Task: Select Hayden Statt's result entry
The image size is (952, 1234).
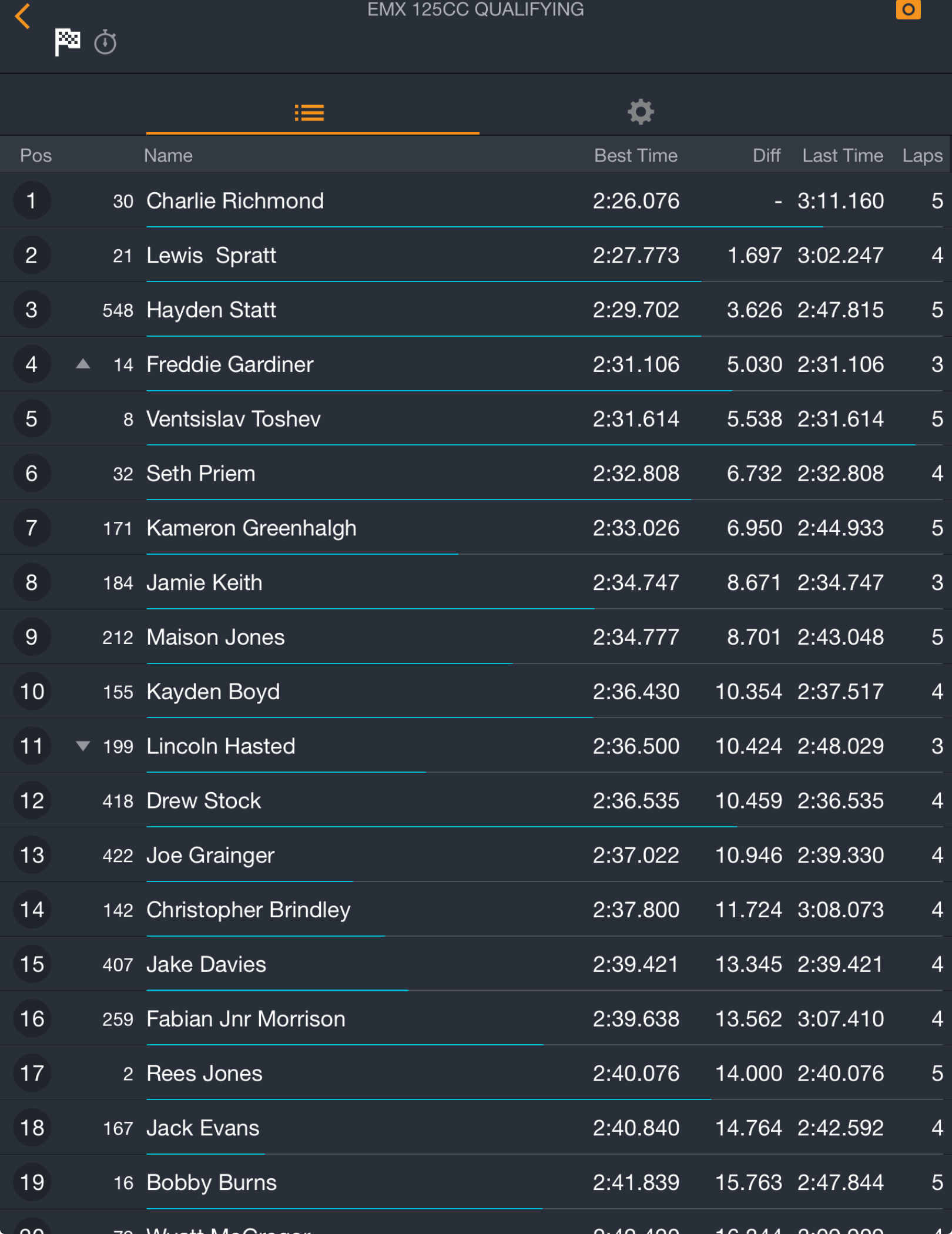Action: [212, 310]
